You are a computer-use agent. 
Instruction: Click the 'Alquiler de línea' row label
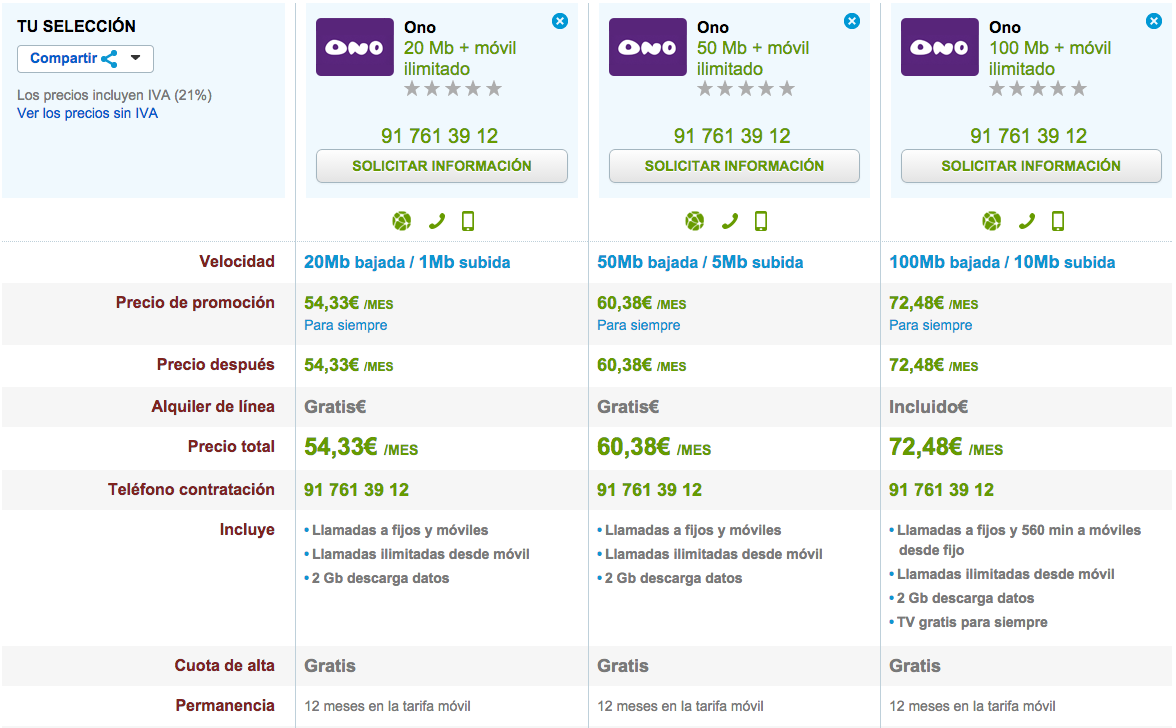pyautogui.click(x=213, y=406)
